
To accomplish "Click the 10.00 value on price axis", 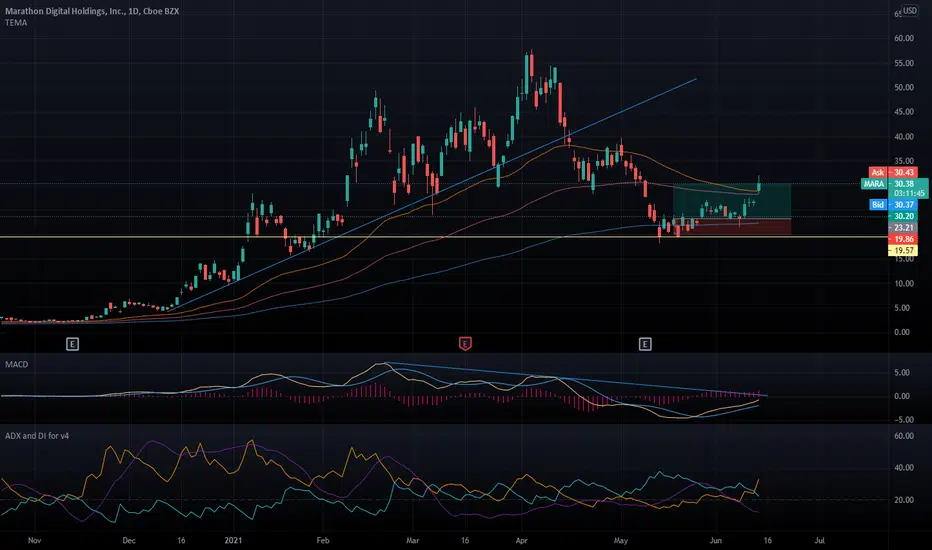I will click(904, 284).
